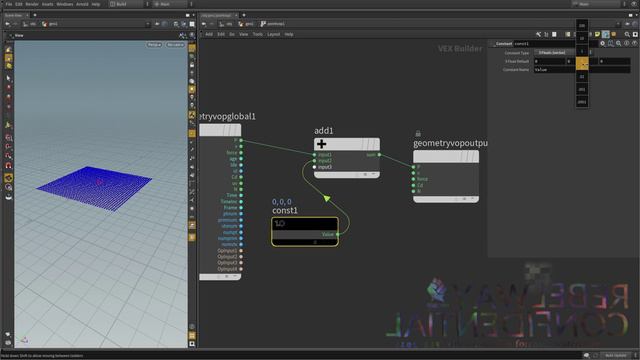The height and width of the screenshot is (360, 640).
Task: Click the Cd input on geometryvopoutput1
Action: [413, 185]
